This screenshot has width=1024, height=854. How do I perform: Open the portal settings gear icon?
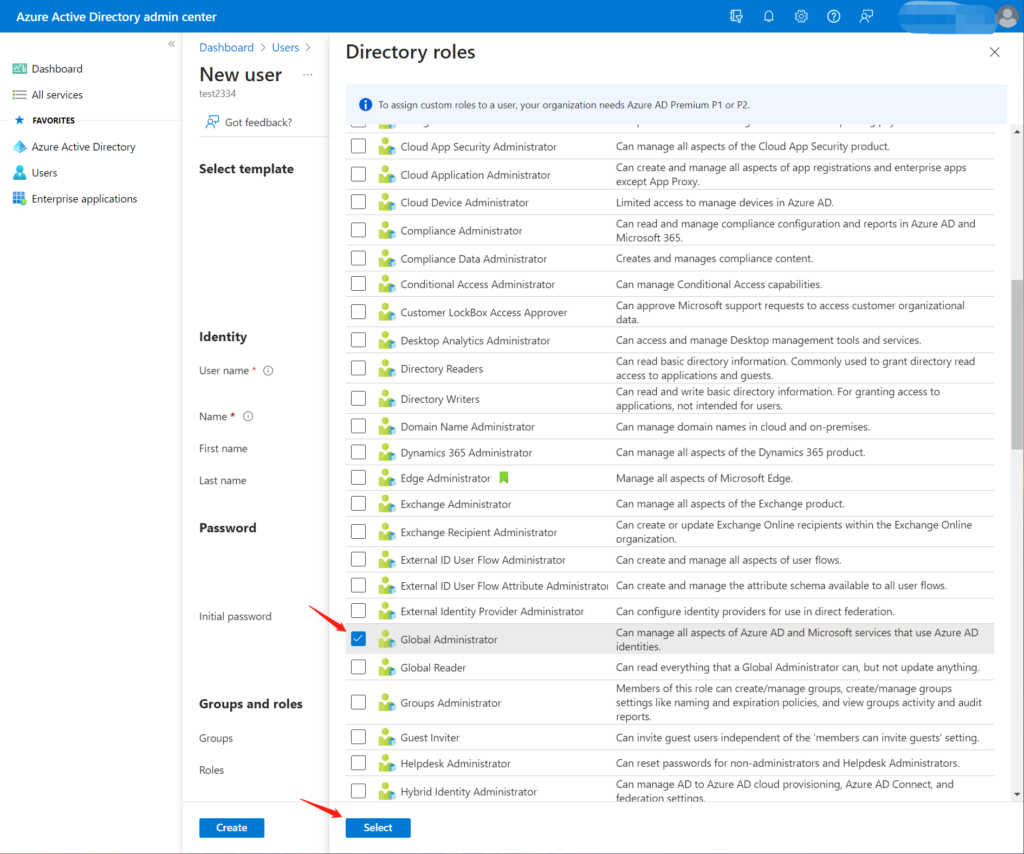pyautogui.click(x=801, y=16)
